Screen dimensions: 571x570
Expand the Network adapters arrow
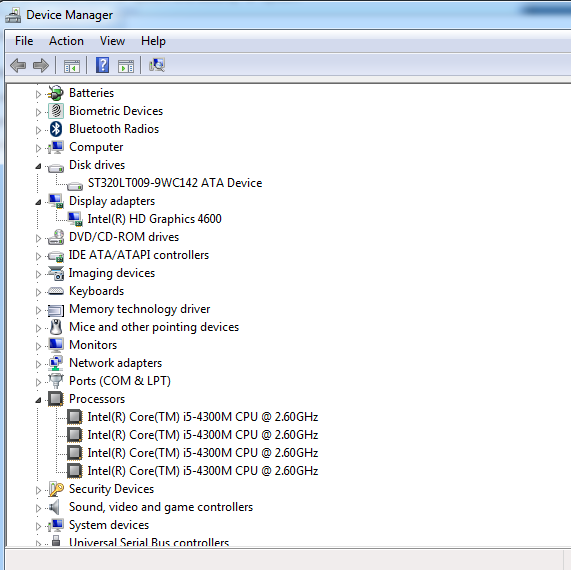(x=38, y=364)
